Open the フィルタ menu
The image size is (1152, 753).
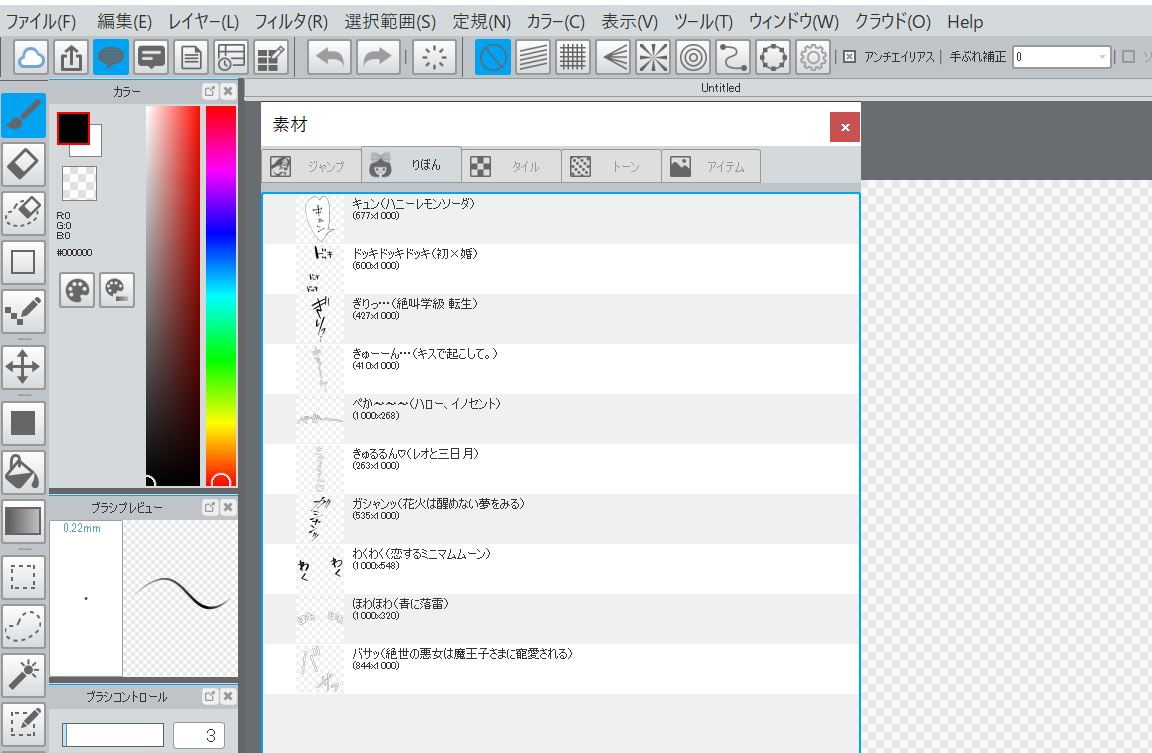coord(291,20)
